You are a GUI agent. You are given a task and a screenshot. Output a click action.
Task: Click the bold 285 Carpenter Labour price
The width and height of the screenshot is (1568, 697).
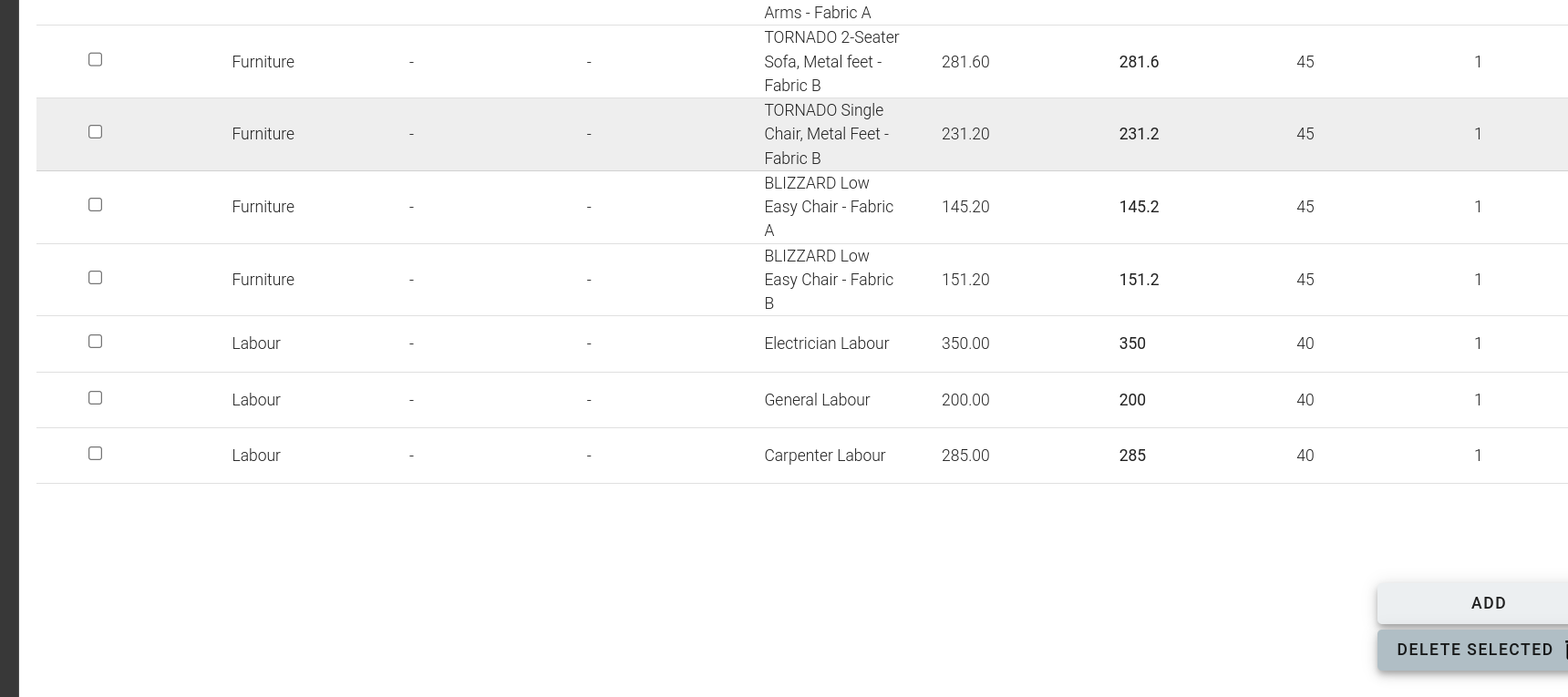[x=1132, y=456]
